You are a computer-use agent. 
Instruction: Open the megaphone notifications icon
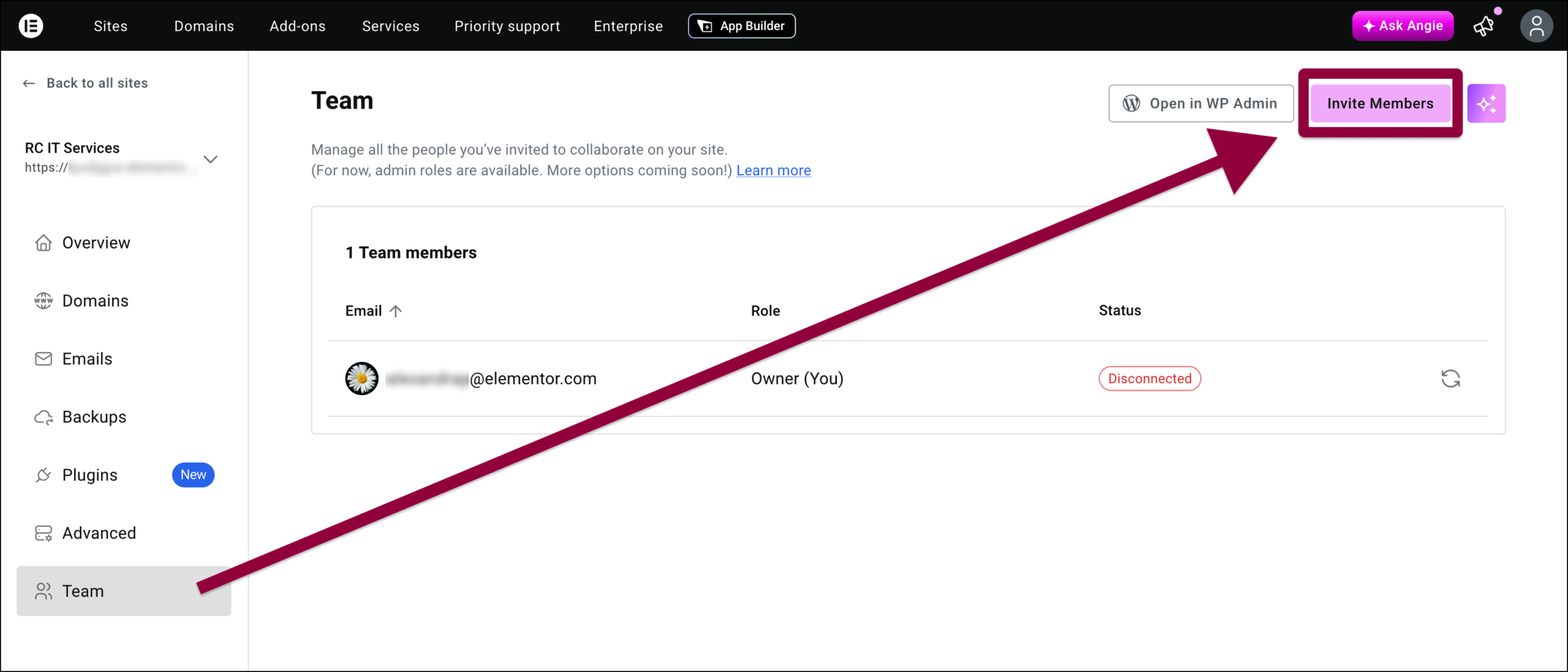pyautogui.click(x=1485, y=26)
